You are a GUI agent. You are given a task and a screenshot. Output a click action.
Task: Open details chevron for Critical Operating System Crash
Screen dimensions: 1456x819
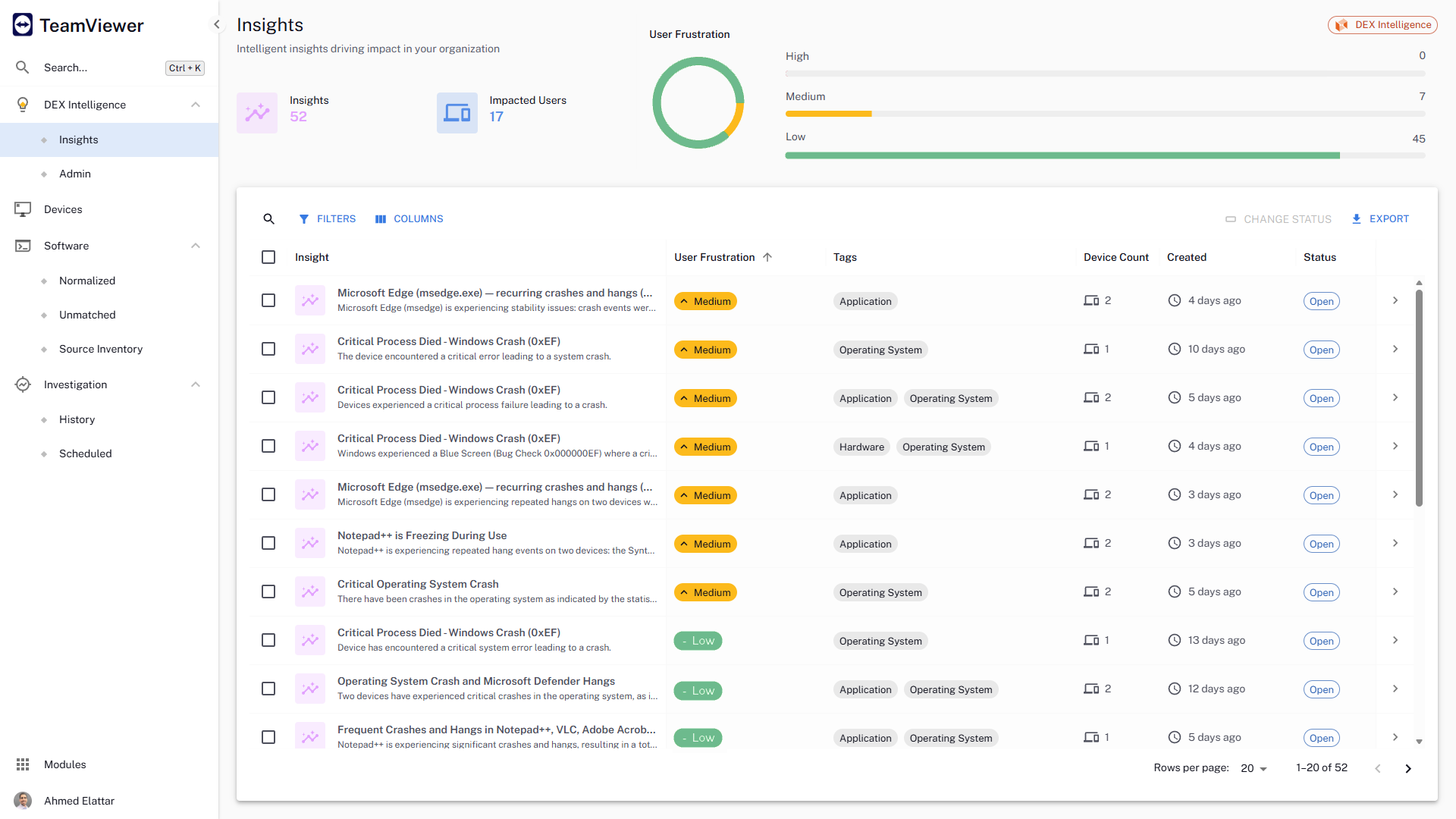1395,591
